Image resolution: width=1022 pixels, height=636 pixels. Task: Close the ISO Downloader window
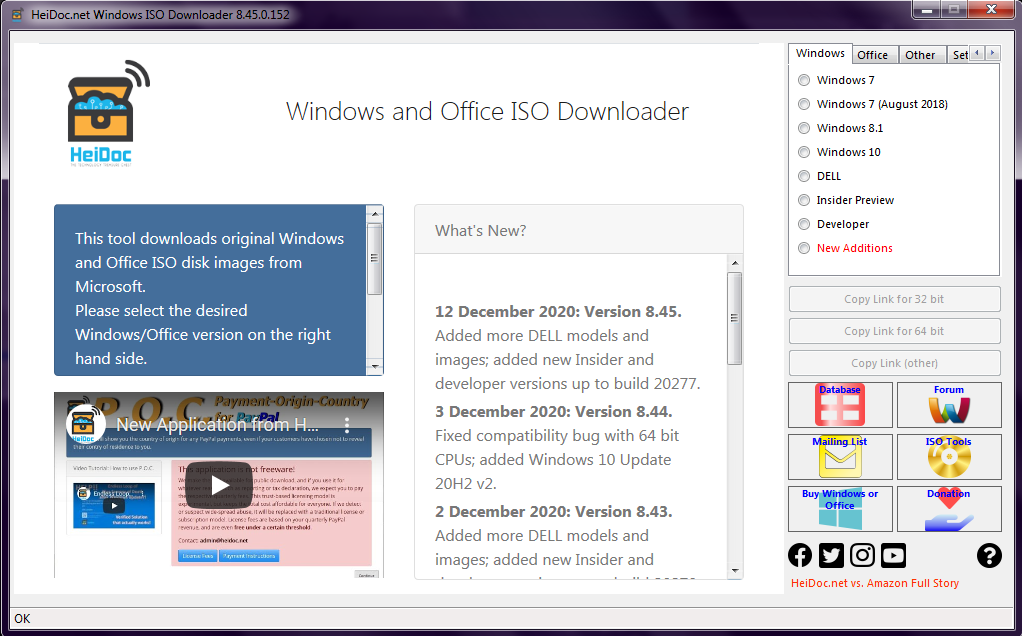[991, 9]
